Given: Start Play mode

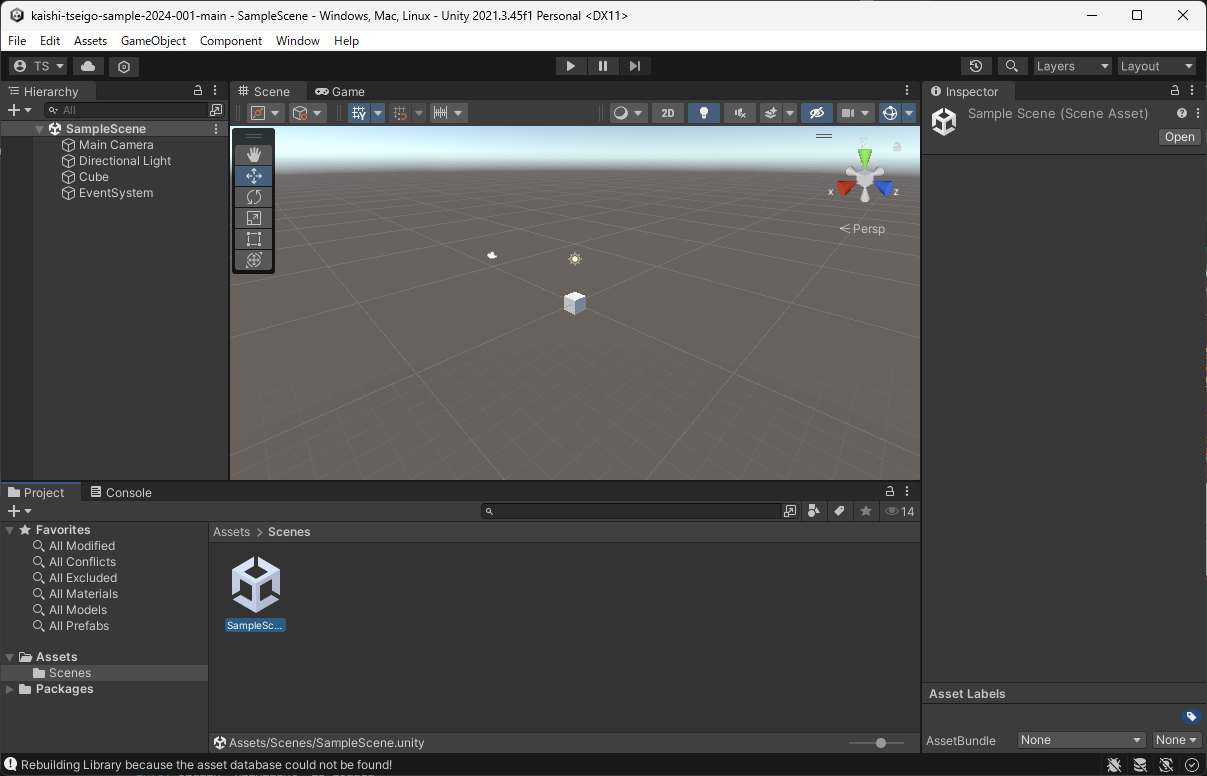Looking at the screenshot, I should (570, 66).
